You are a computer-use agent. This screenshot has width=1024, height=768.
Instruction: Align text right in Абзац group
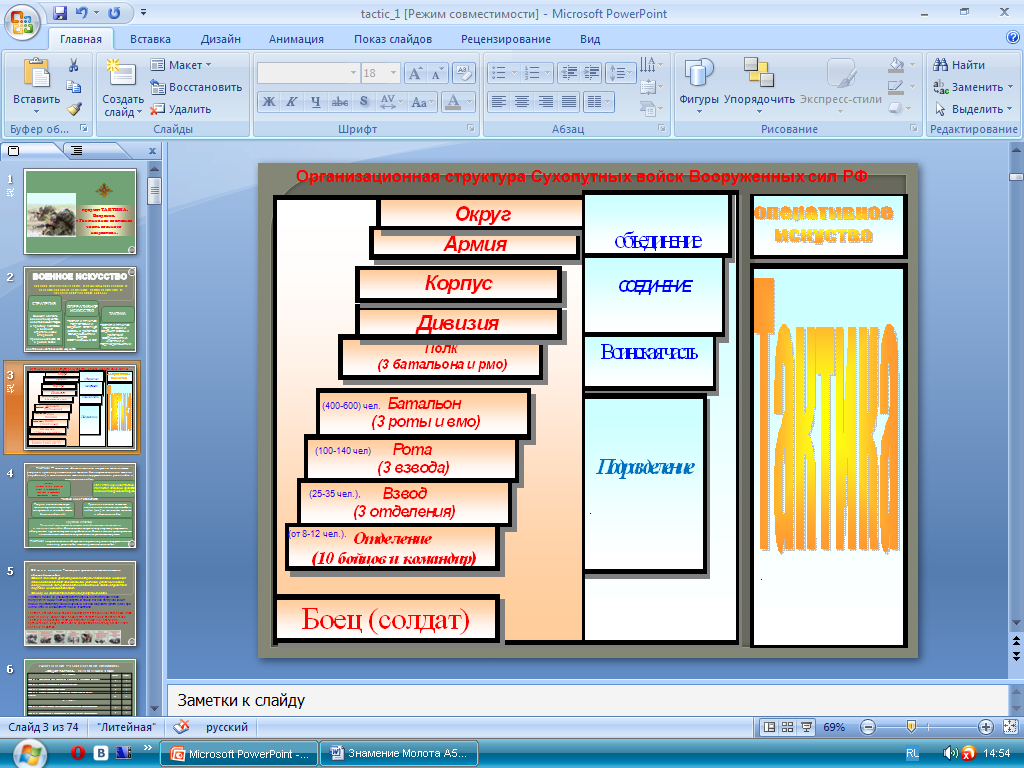tap(545, 101)
